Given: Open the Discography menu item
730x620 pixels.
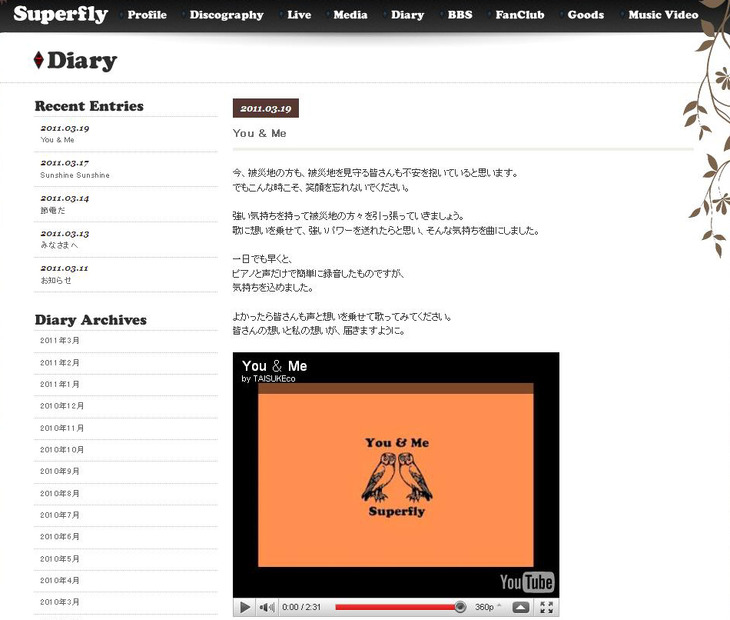Looking at the screenshot, I should coord(226,15).
